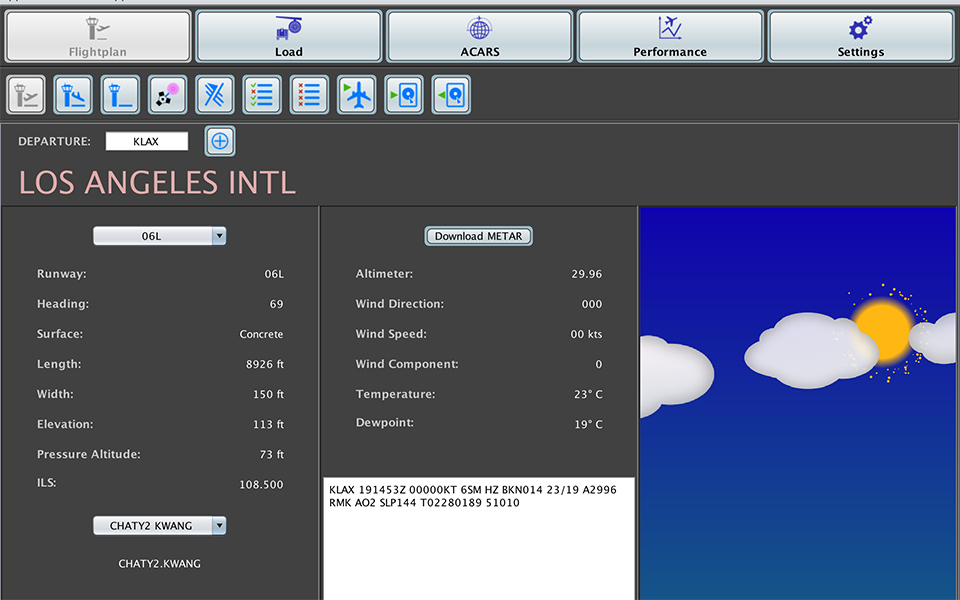Click the runway length value 8926 ft
This screenshot has height=600, width=960.
(264, 364)
